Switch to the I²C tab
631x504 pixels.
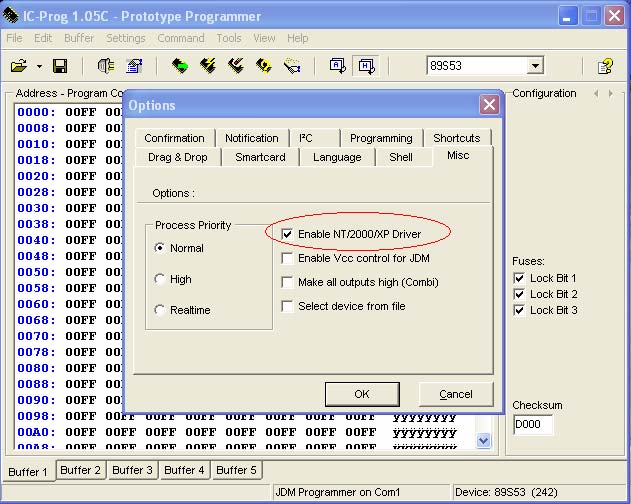click(x=314, y=138)
